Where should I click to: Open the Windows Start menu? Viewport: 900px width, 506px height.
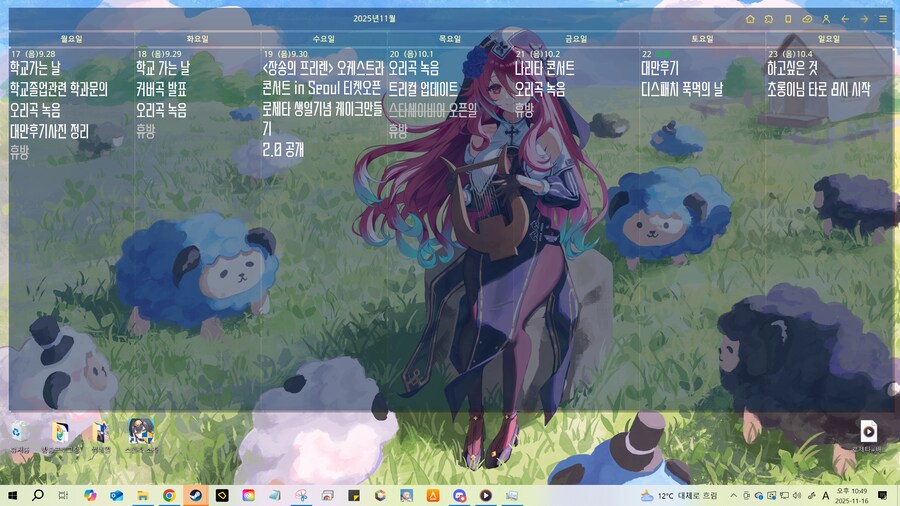click(12, 495)
